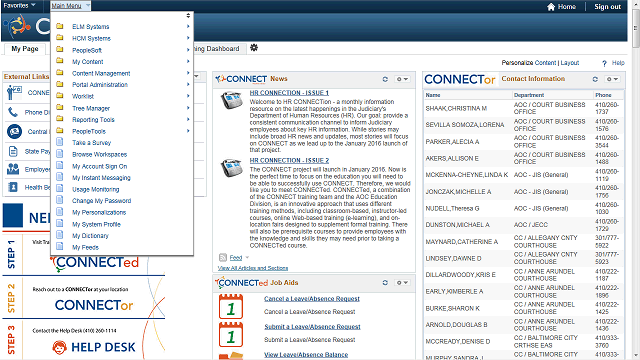Open Submit a Leave/Absence Request link
Image resolution: width=640 pixels, height=360 pixels.
[312, 327]
